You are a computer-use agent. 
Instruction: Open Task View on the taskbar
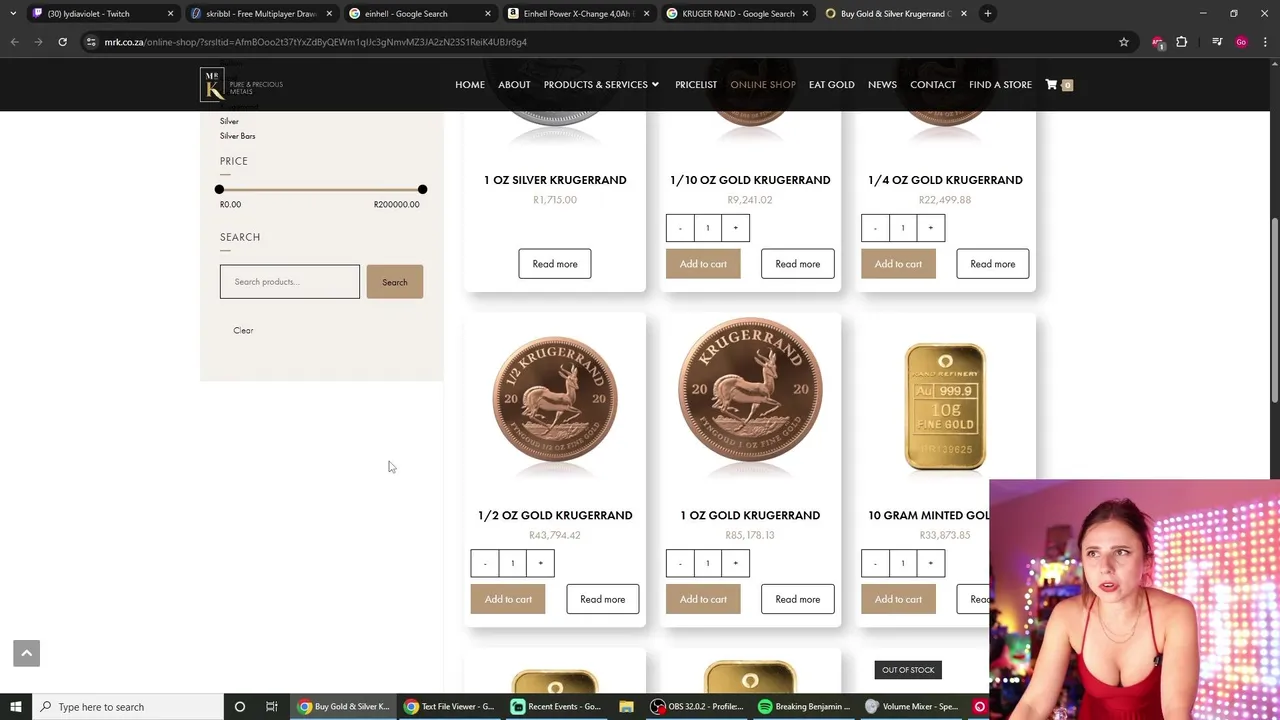pyautogui.click(x=271, y=707)
